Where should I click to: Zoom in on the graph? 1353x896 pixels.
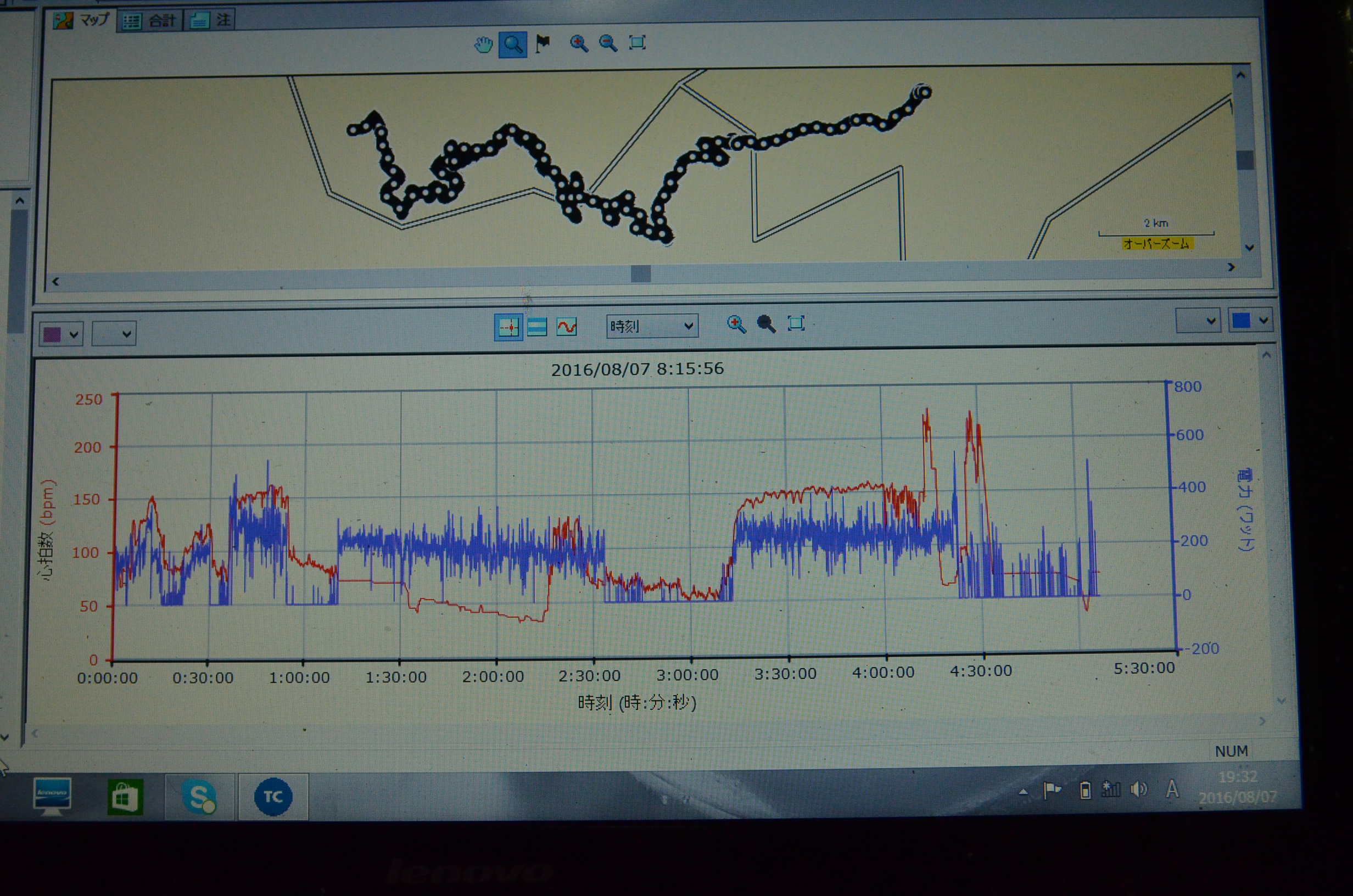(x=736, y=324)
